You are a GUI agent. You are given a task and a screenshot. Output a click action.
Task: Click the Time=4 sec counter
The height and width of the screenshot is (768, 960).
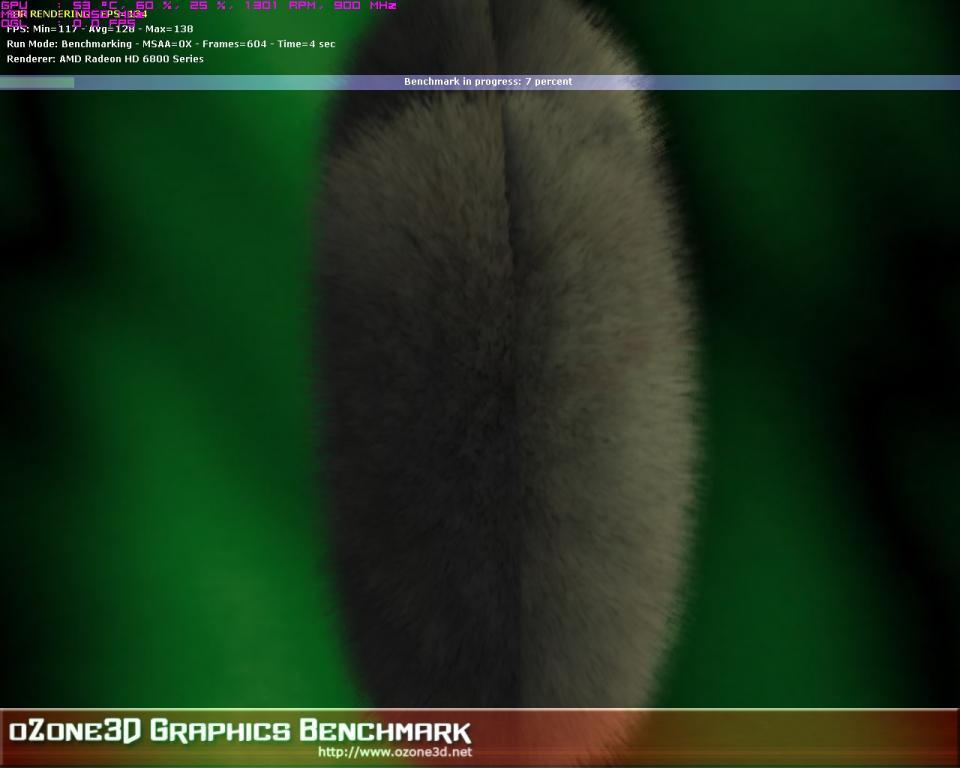point(306,44)
